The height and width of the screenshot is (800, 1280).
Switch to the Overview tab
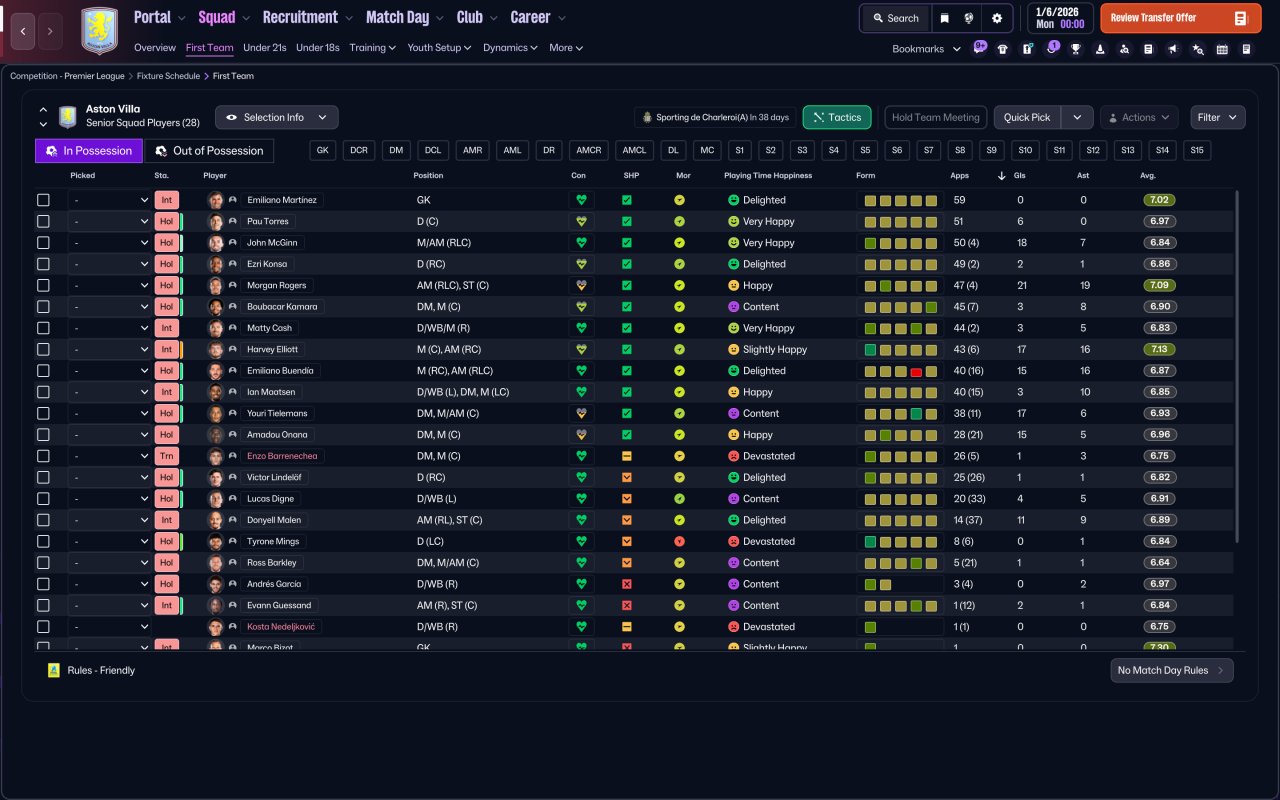(x=155, y=47)
